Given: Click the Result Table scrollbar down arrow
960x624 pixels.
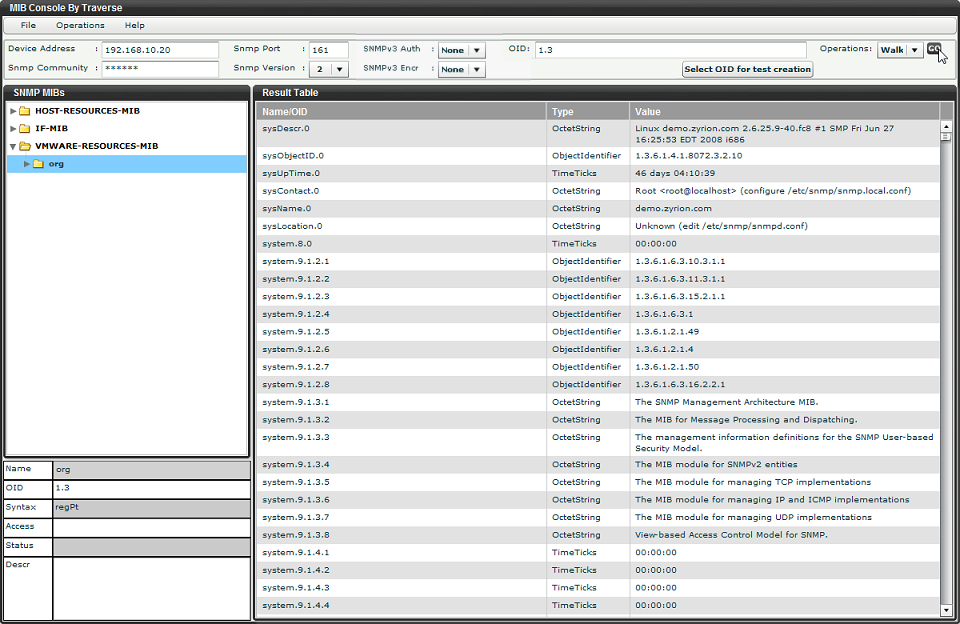Looking at the screenshot, I should 947,609.
